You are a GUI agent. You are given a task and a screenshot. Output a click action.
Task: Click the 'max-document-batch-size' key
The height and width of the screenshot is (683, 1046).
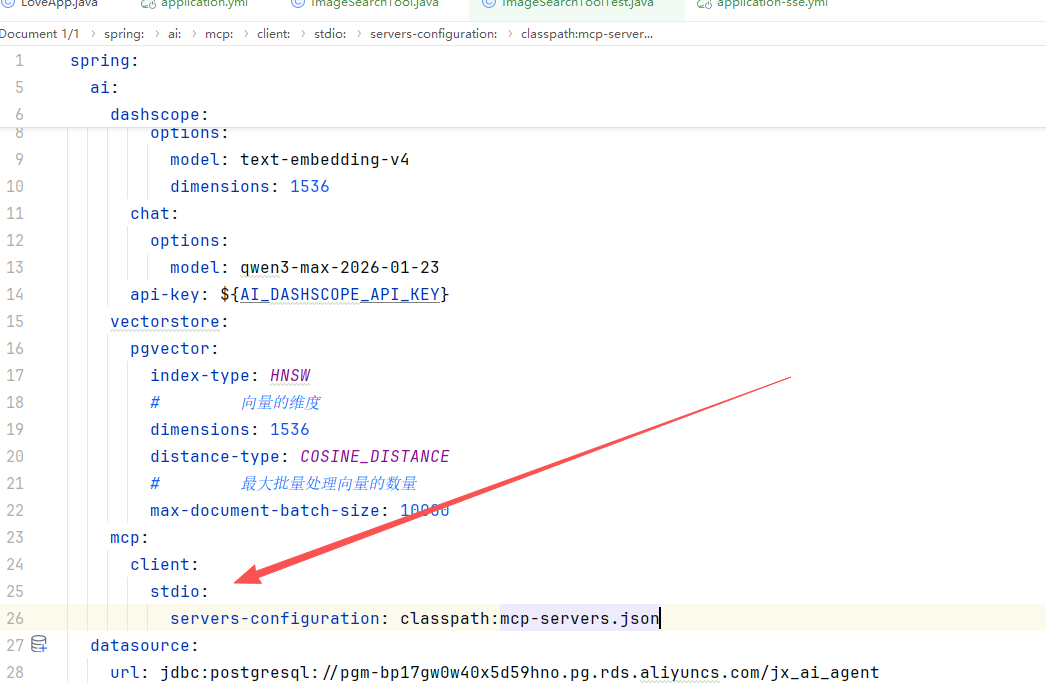pos(265,510)
